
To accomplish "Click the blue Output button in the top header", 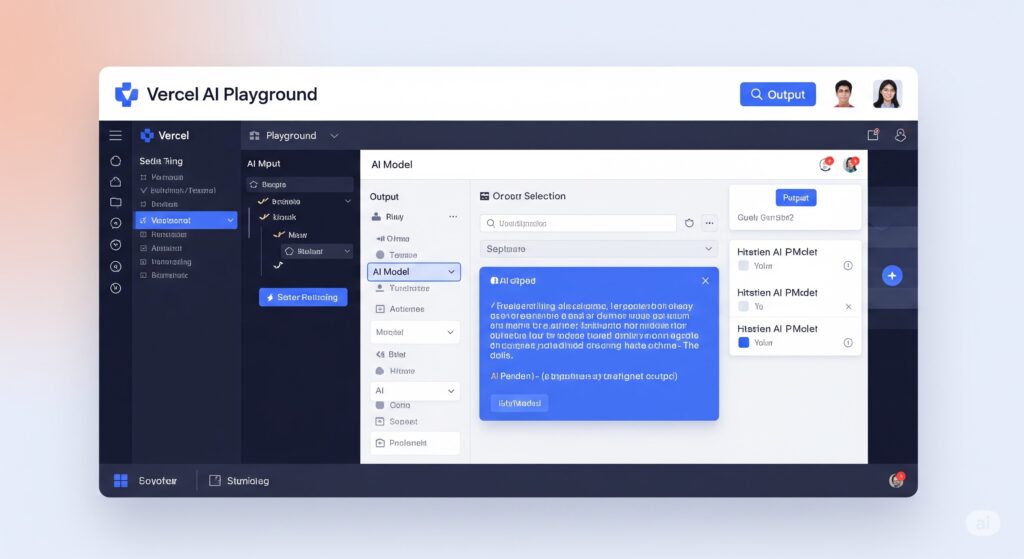I will click(x=778, y=94).
